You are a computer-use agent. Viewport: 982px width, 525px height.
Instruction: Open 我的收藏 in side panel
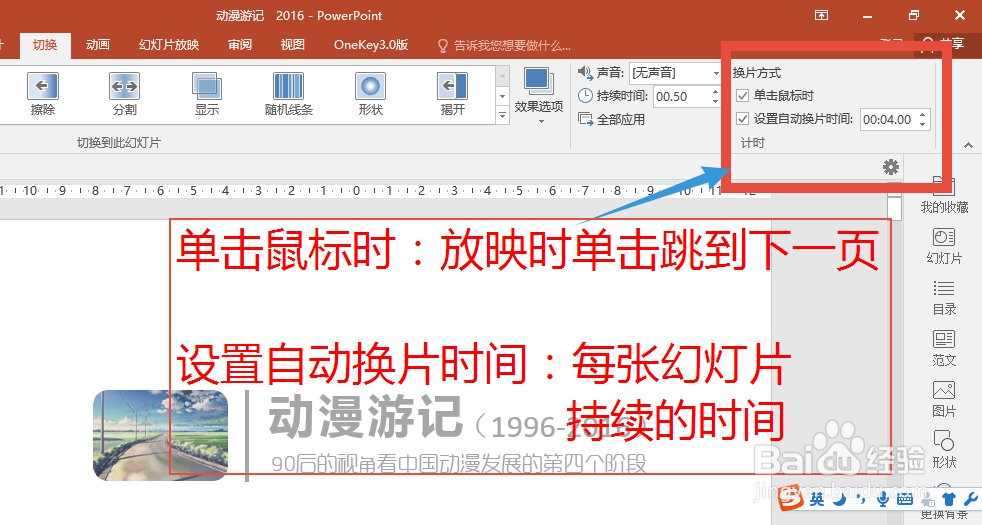[x=944, y=195]
